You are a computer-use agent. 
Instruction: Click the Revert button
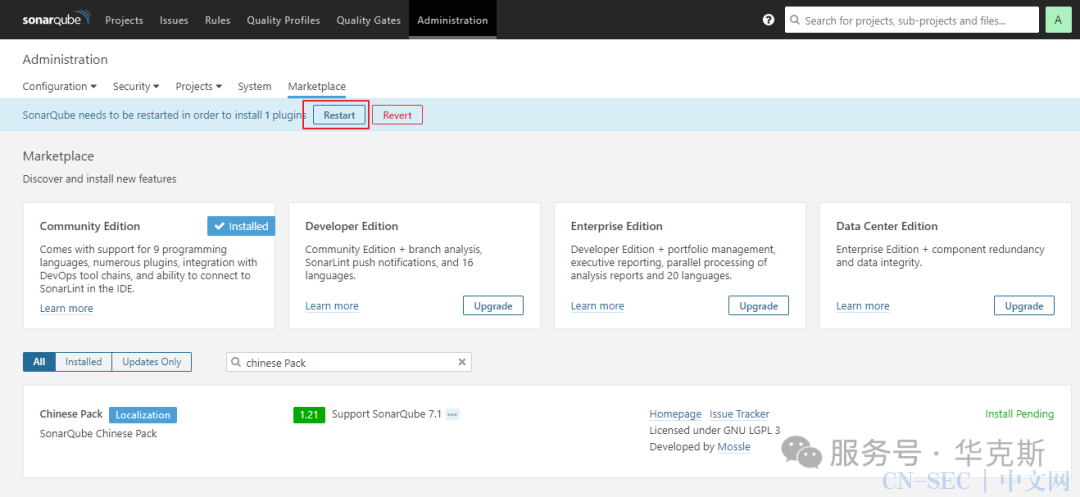[x=397, y=115]
